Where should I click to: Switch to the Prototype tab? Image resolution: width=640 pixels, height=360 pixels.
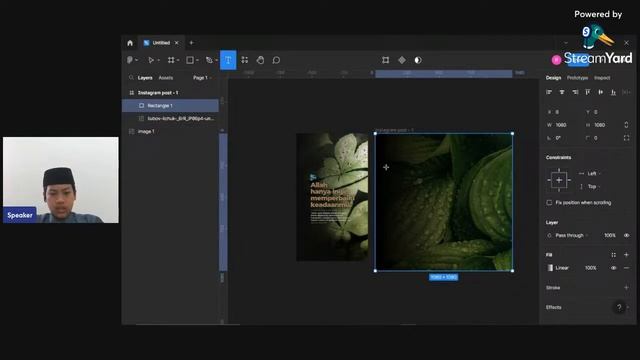tap(578, 78)
